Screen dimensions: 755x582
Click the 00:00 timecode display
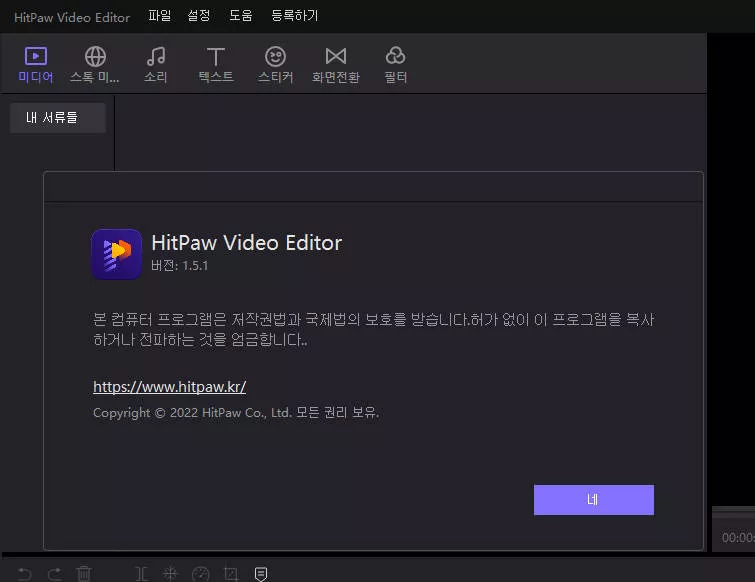pyautogui.click(x=738, y=537)
